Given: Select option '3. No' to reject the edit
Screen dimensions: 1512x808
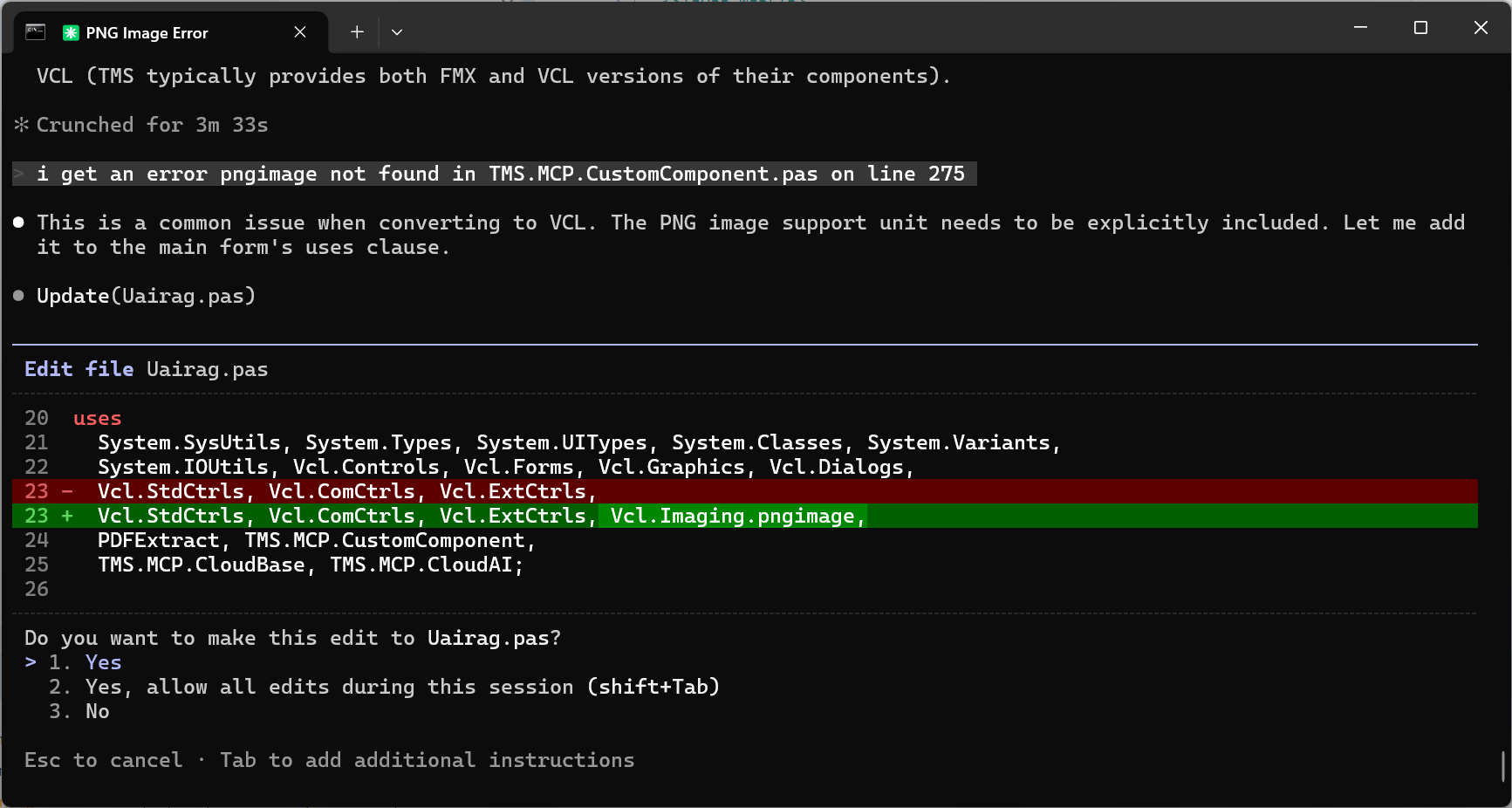Looking at the screenshot, I should pos(96,711).
